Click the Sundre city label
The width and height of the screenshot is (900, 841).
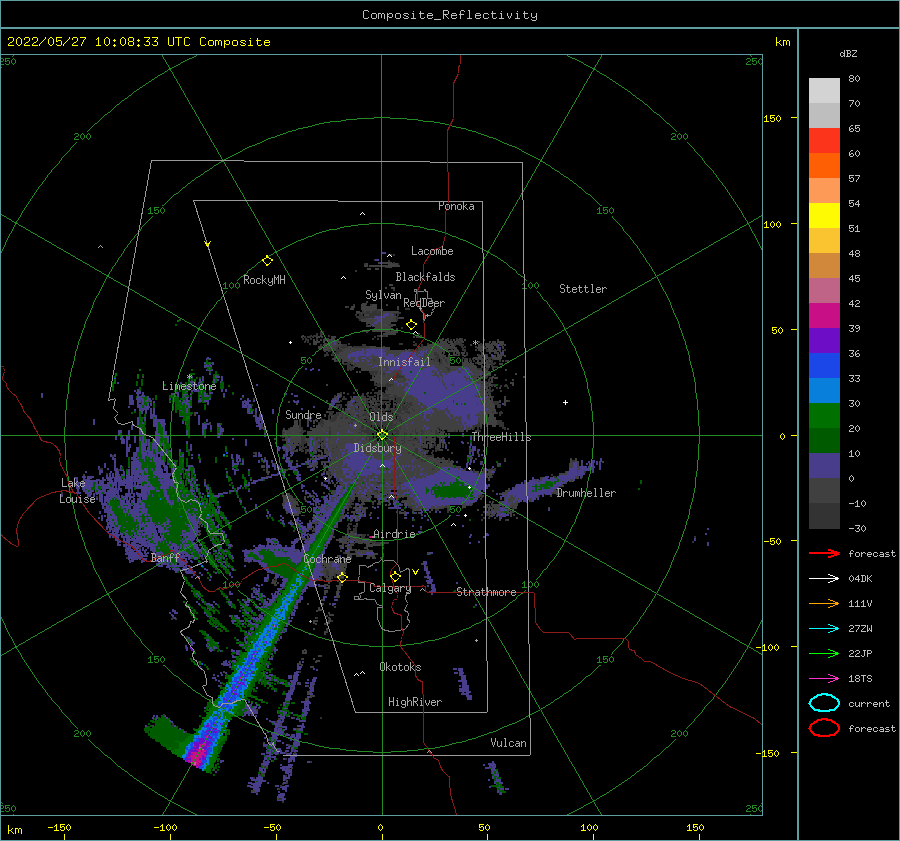pyautogui.click(x=303, y=414)
